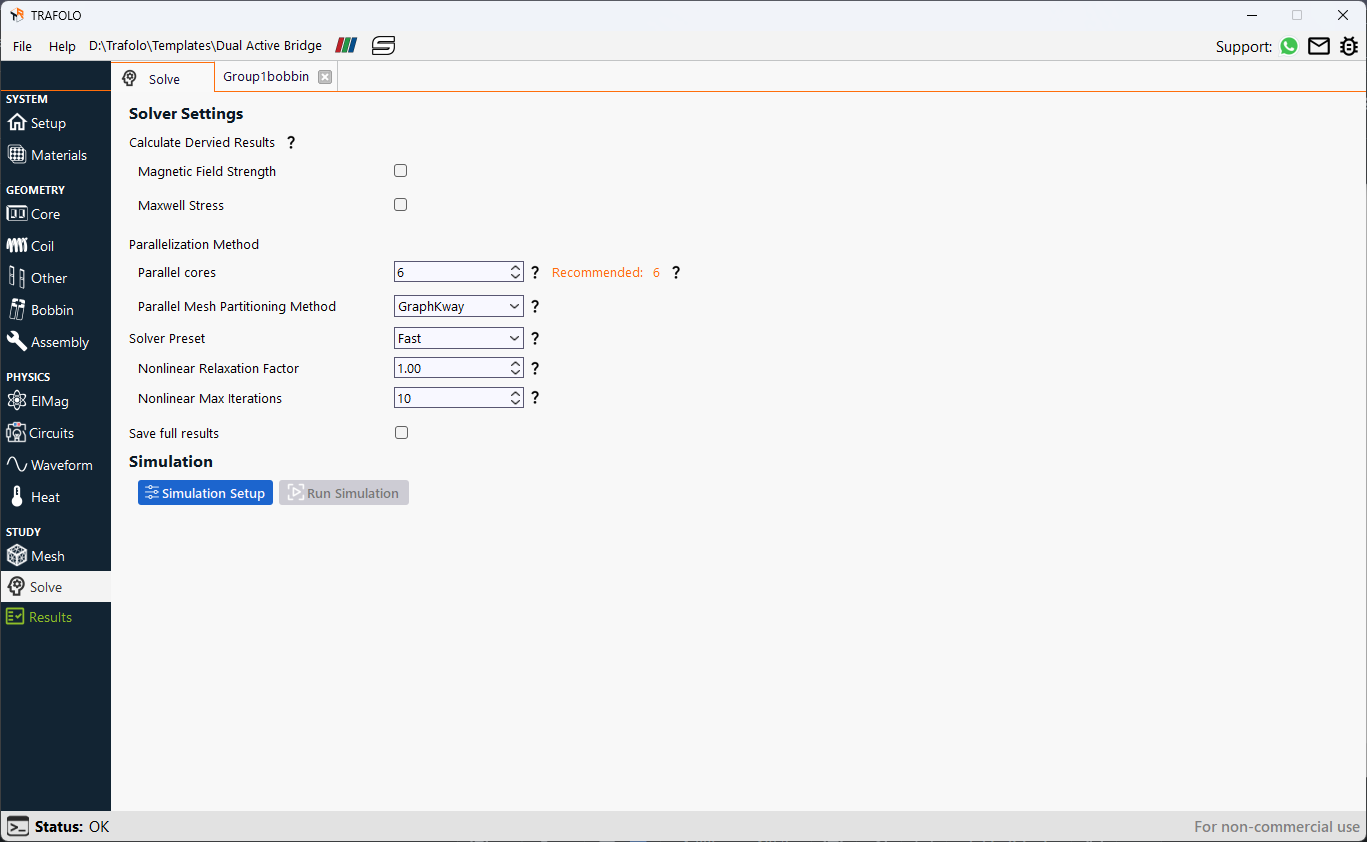Image resolution: width=1367 pixels, height=842 pixels.
Task: Enable Save full results
Action: 401,432
